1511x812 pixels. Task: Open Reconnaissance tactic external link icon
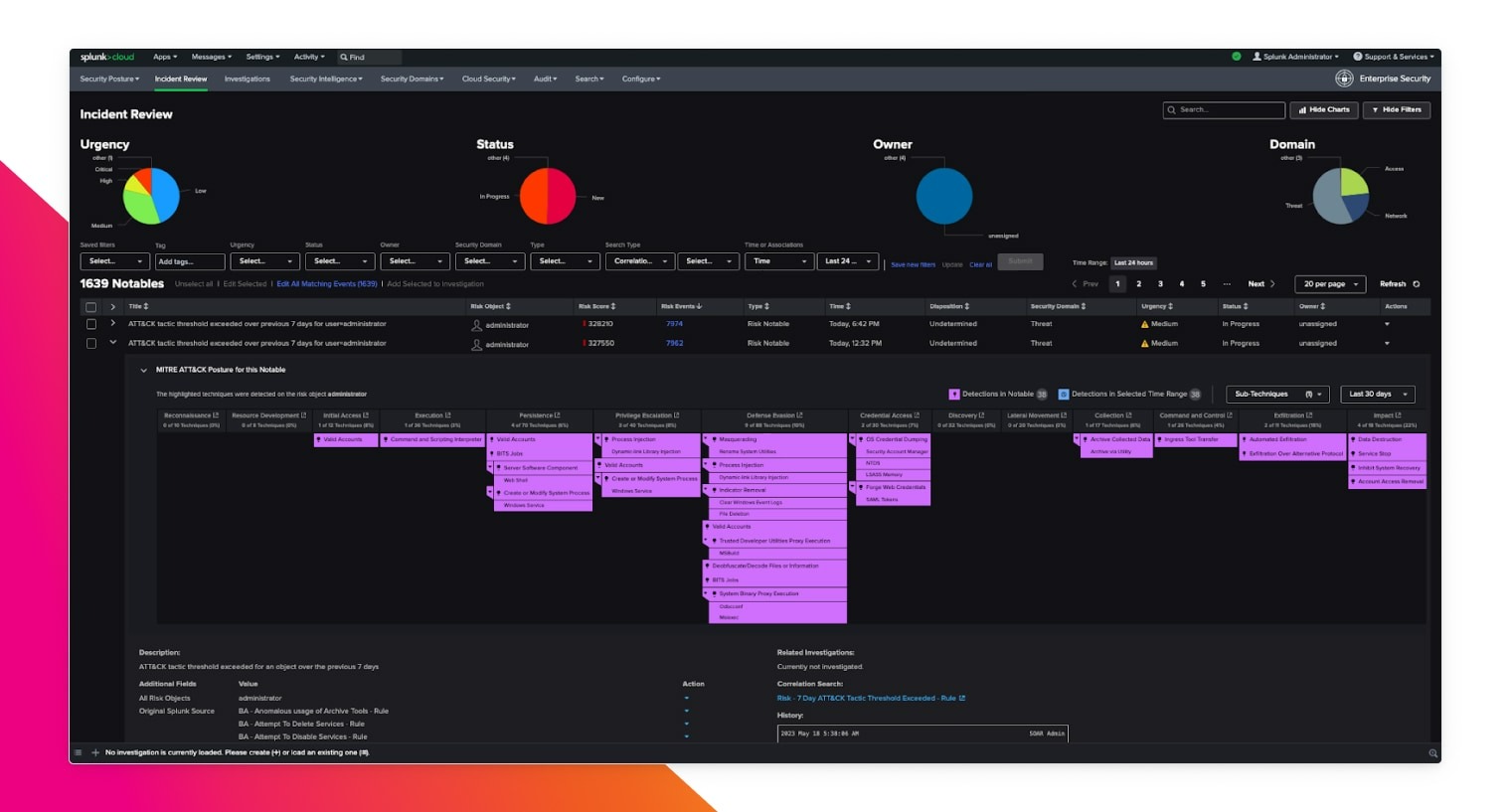pyautogui.click(x=216, y=415)
